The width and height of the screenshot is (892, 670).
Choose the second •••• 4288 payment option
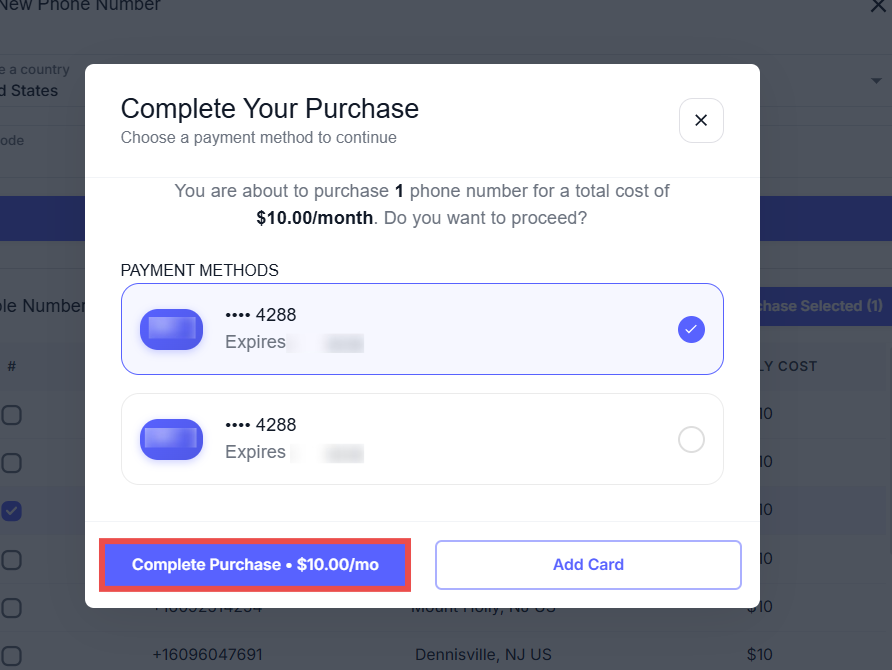click(421, 439)
